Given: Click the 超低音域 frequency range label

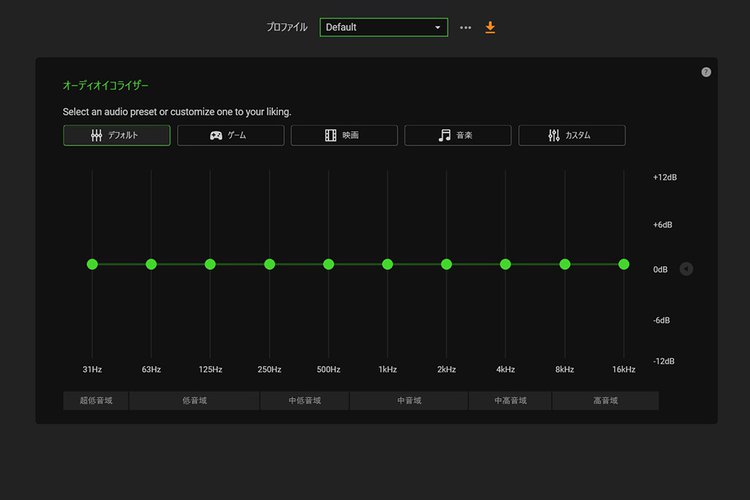Looking at the screenshot, I should tap(96, 401).
